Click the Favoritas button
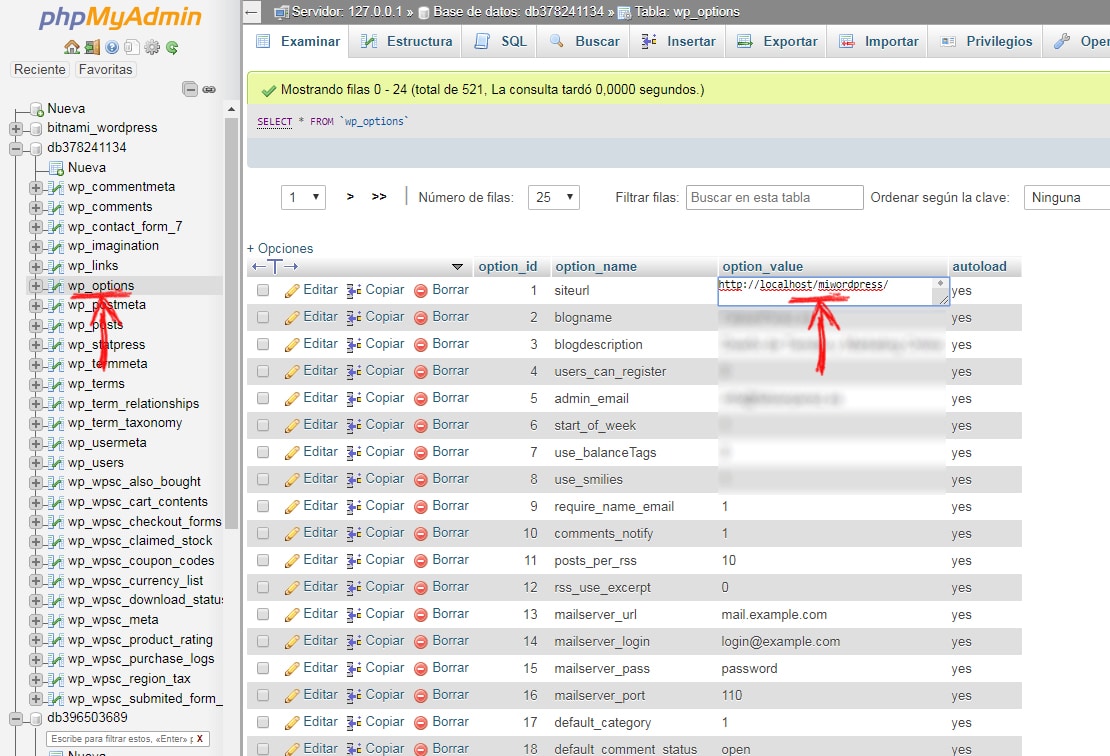This screenshot has width=1110, height=756. pyautogui.click(x=105, y=69)
